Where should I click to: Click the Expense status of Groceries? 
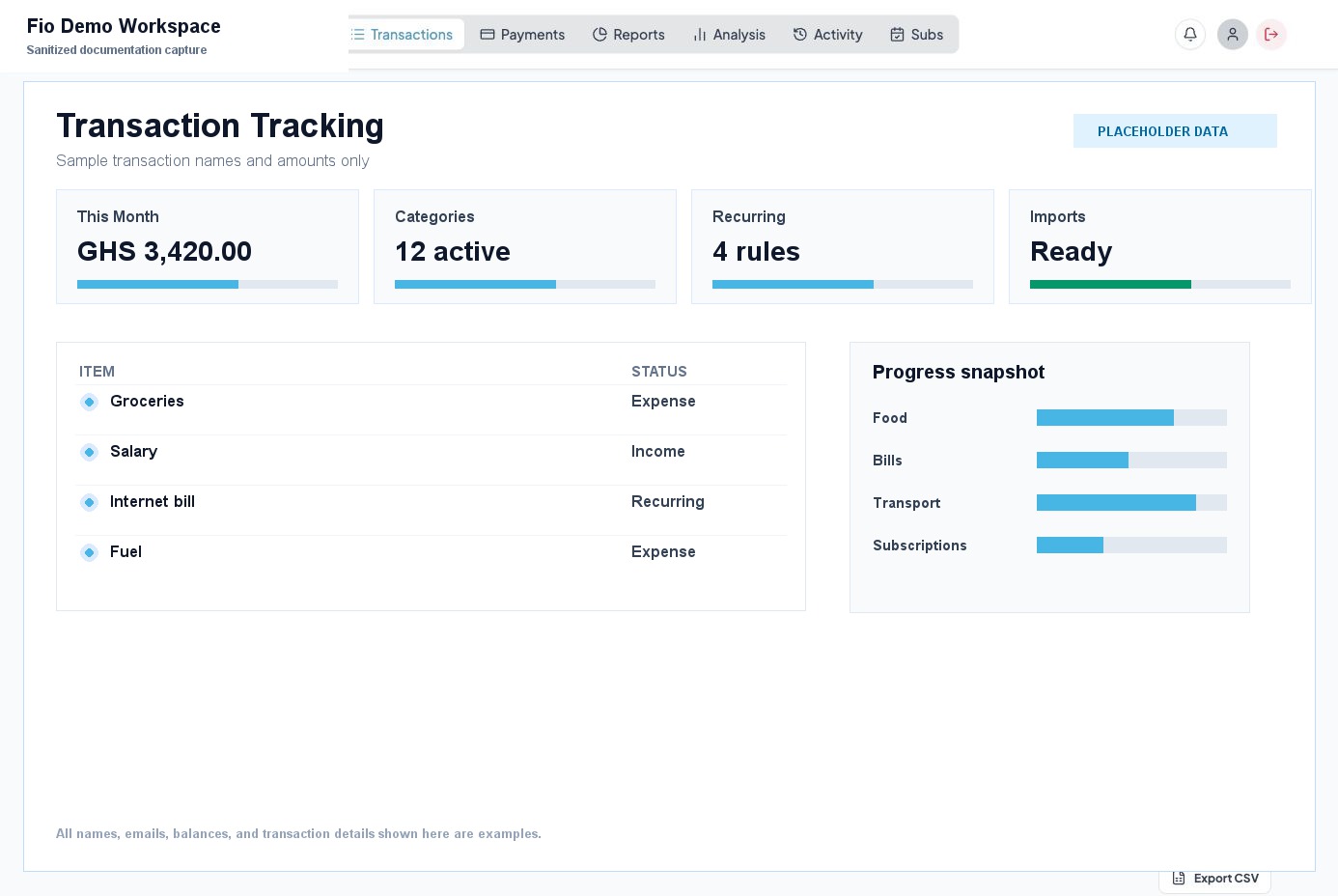point(663,402)
